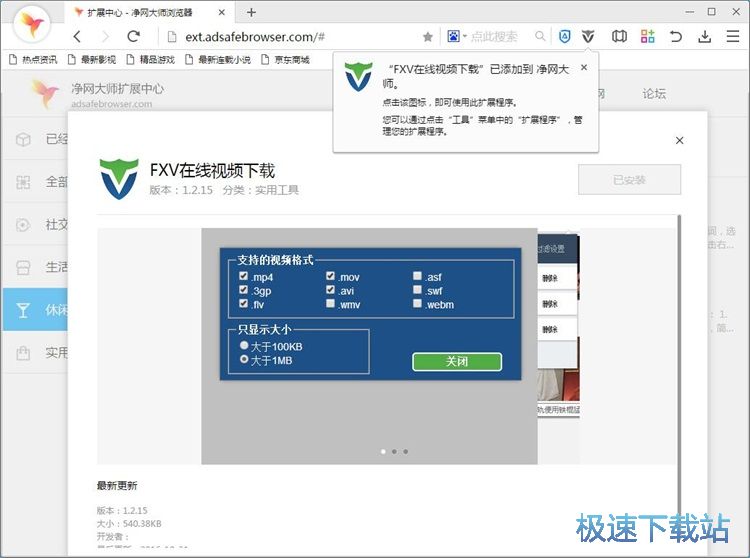This screenshot has height=558, width=750.
Task: Expand the search engine dropdown arrow
Action: pos(464,36)
